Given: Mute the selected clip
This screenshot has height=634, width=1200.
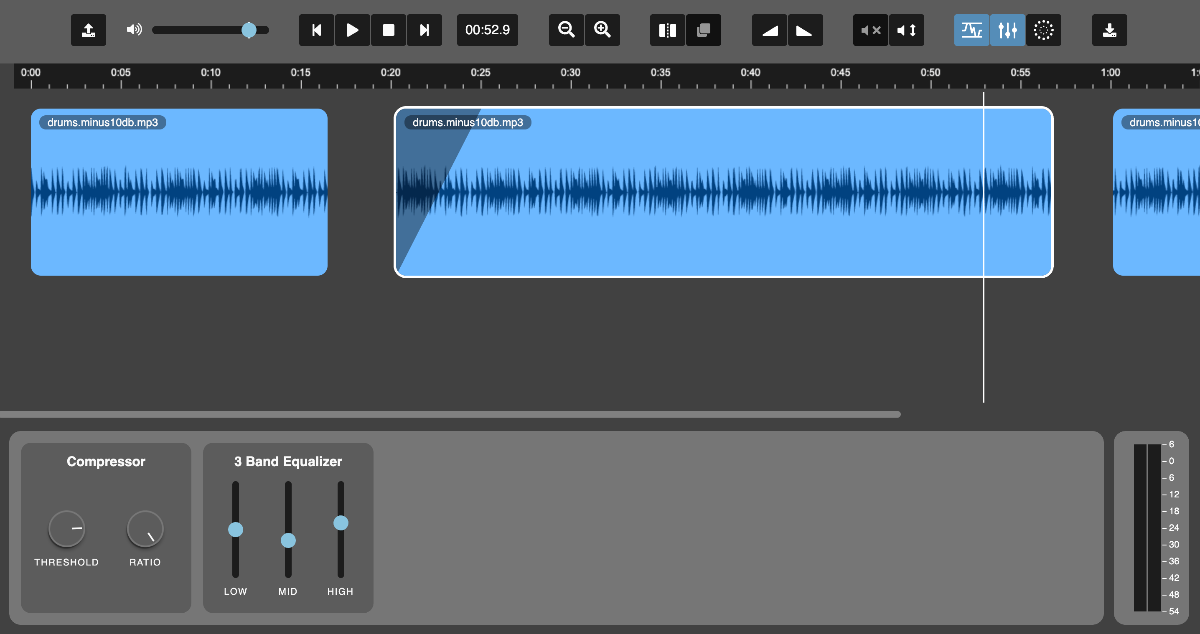Looking at the screenshot, I should point(871,30).
